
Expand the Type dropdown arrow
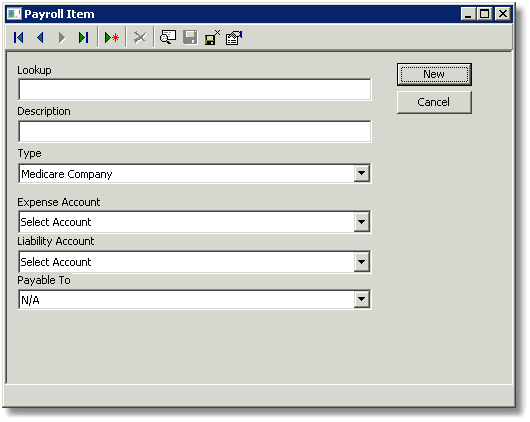tap(362, 173)
